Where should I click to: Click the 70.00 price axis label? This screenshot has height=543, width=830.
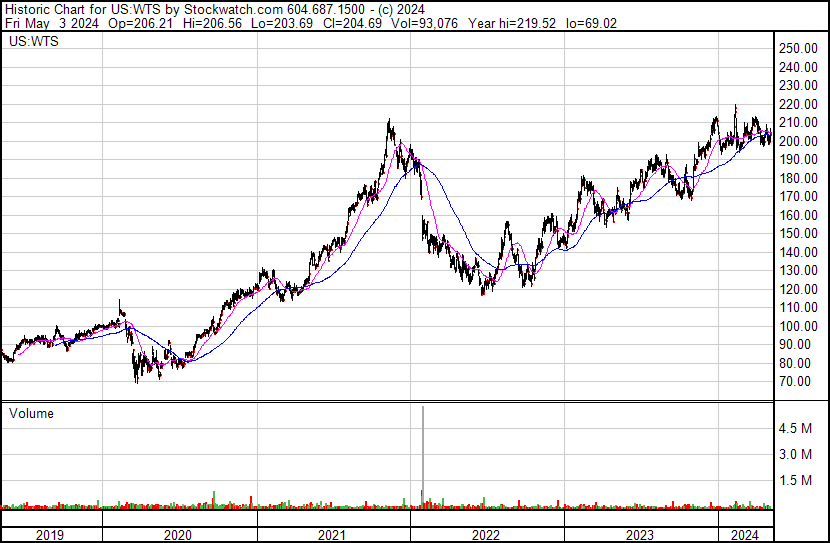tap(795, 382)
